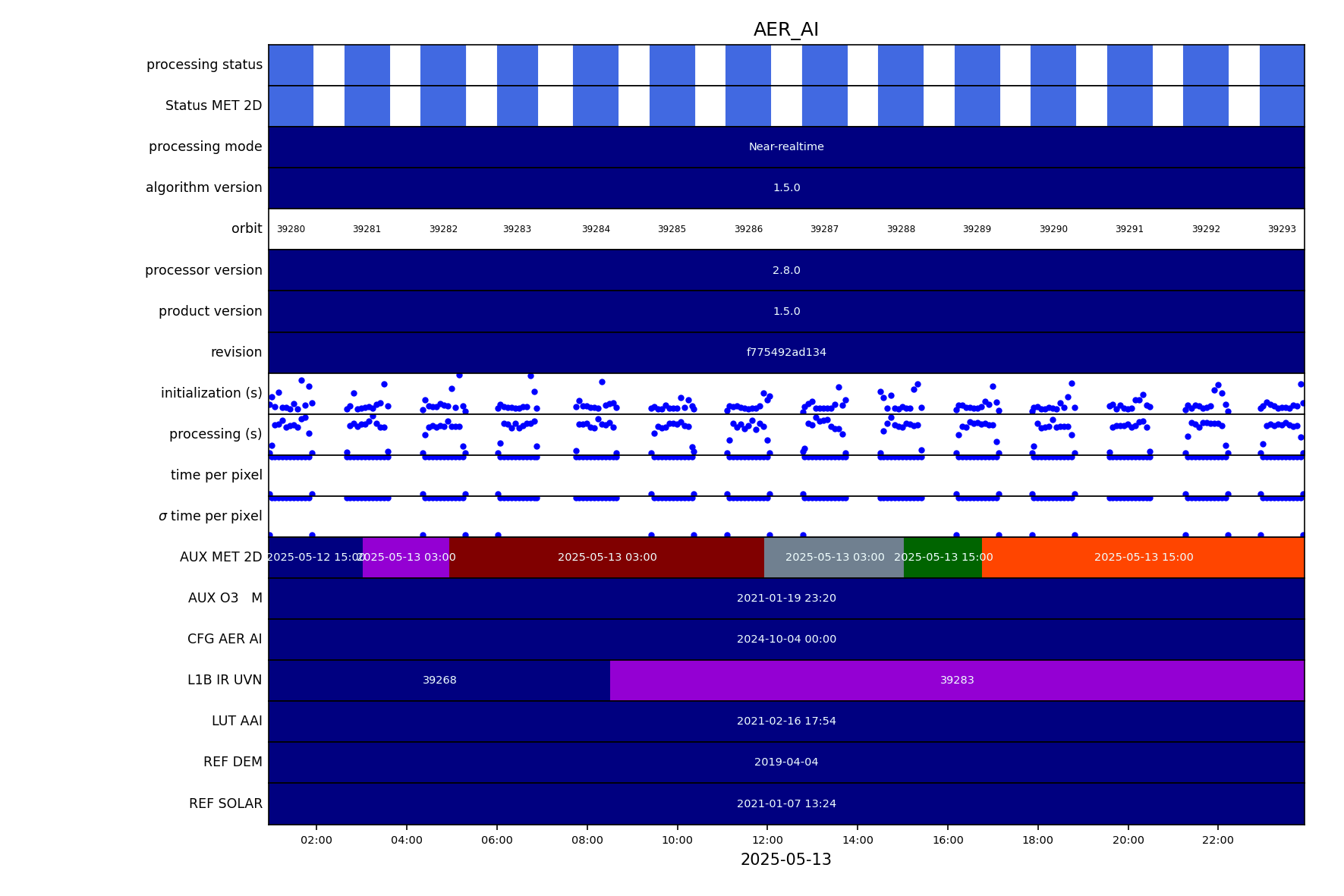
Task: Click the 12:00 tick on time axis
Action: click(767, 840)
